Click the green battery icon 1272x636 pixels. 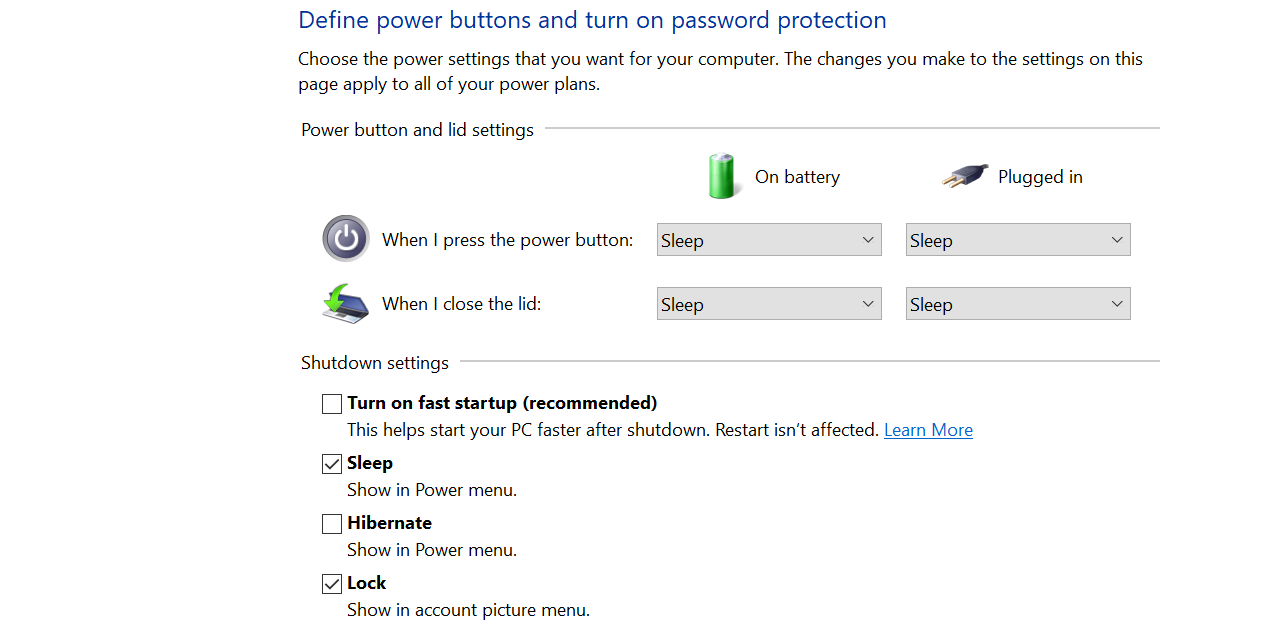pyautogui.click(x=721, y=176)
